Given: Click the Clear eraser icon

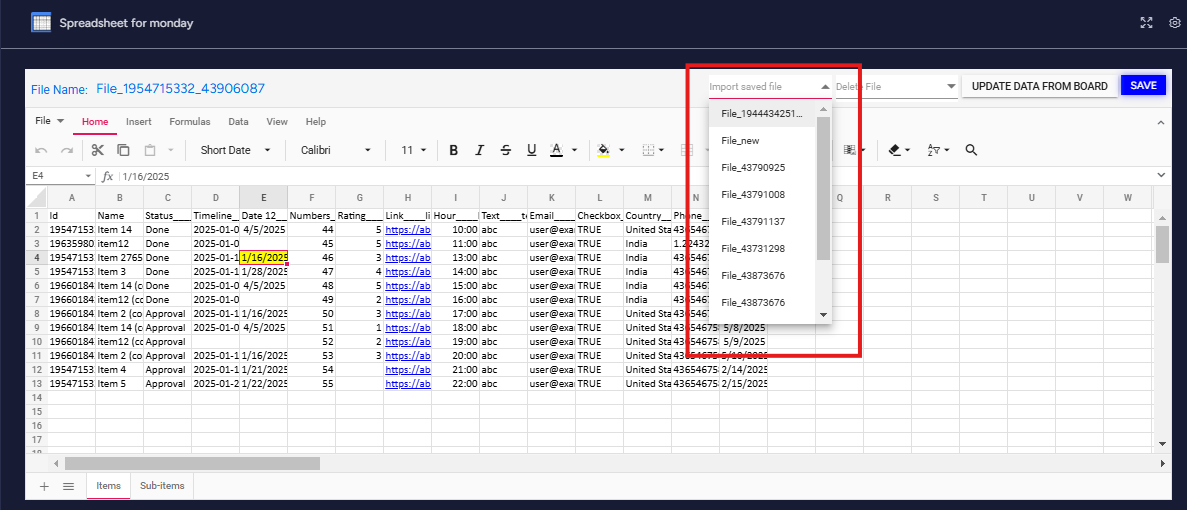Looking at the screenshot, I should [x=895, y=150].
